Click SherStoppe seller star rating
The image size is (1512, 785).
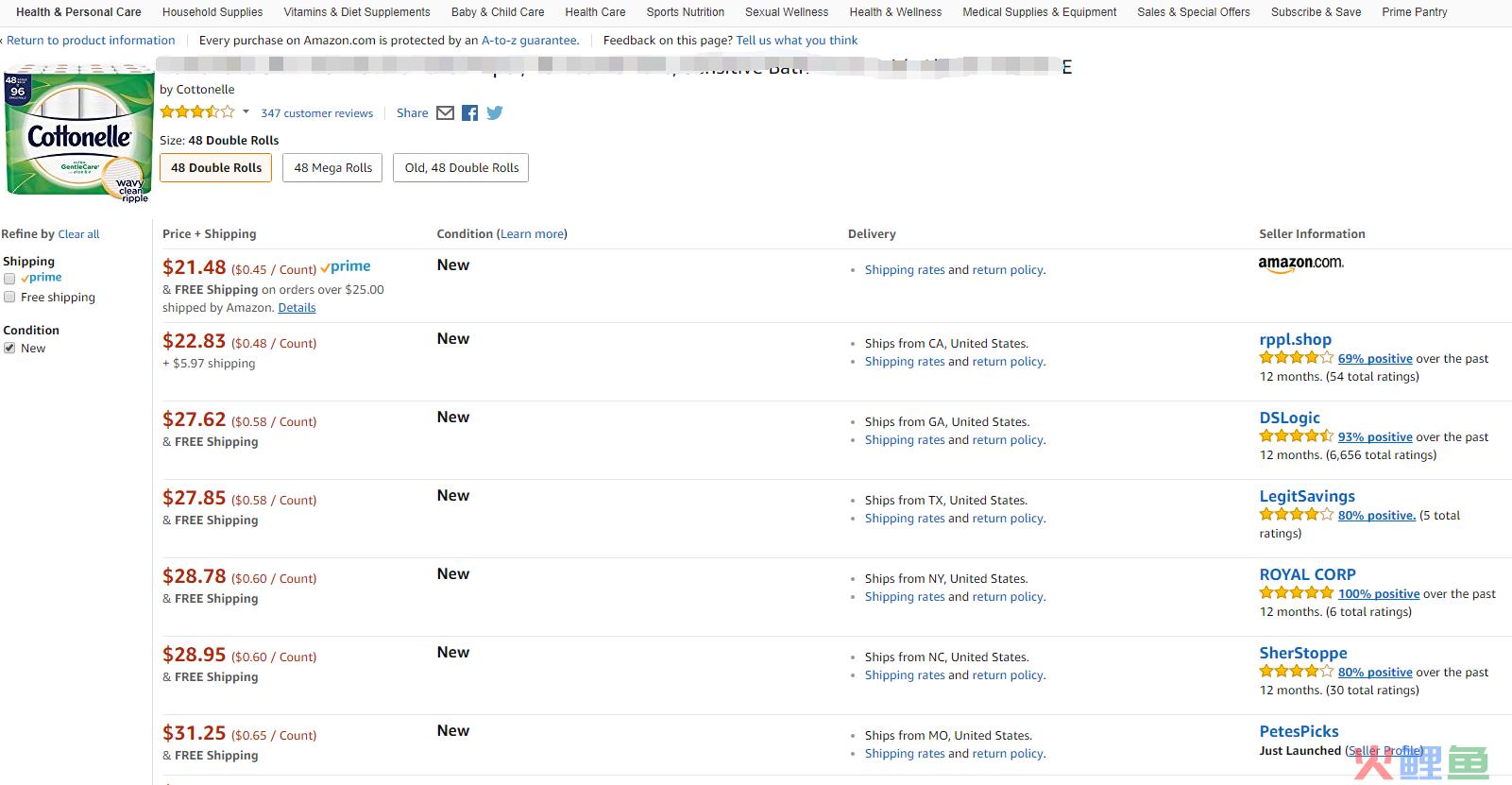[1296, 672]
